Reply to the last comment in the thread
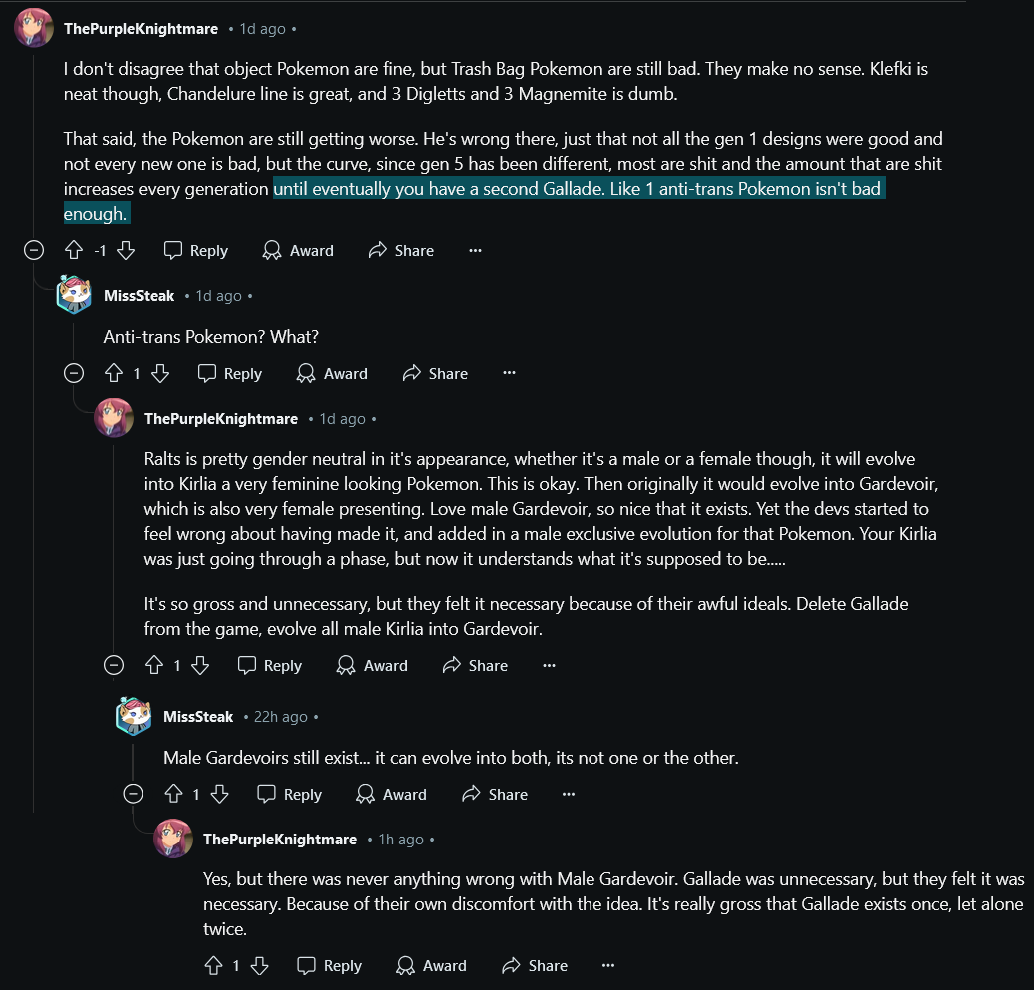Image resolution: width=1034 pixels, height=990 pixels. pyautogui.click(x=330, y=966)
